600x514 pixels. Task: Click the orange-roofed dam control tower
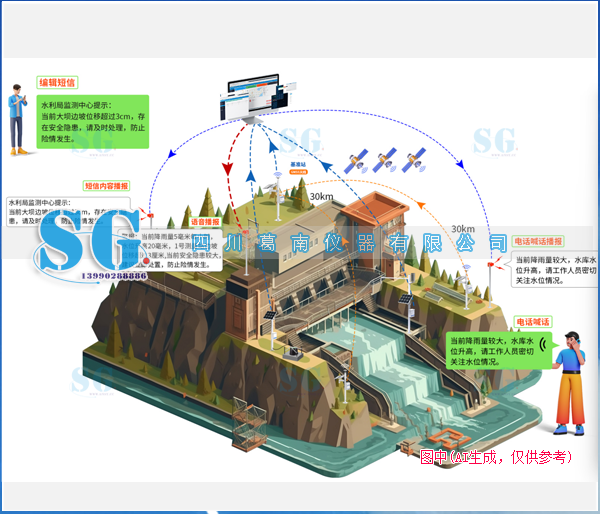click(x=374, y=233)
